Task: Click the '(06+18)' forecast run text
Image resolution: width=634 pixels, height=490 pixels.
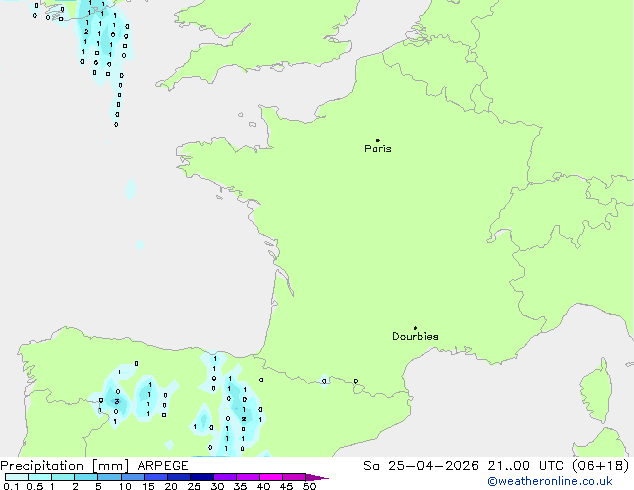Action: click(601, 466)
